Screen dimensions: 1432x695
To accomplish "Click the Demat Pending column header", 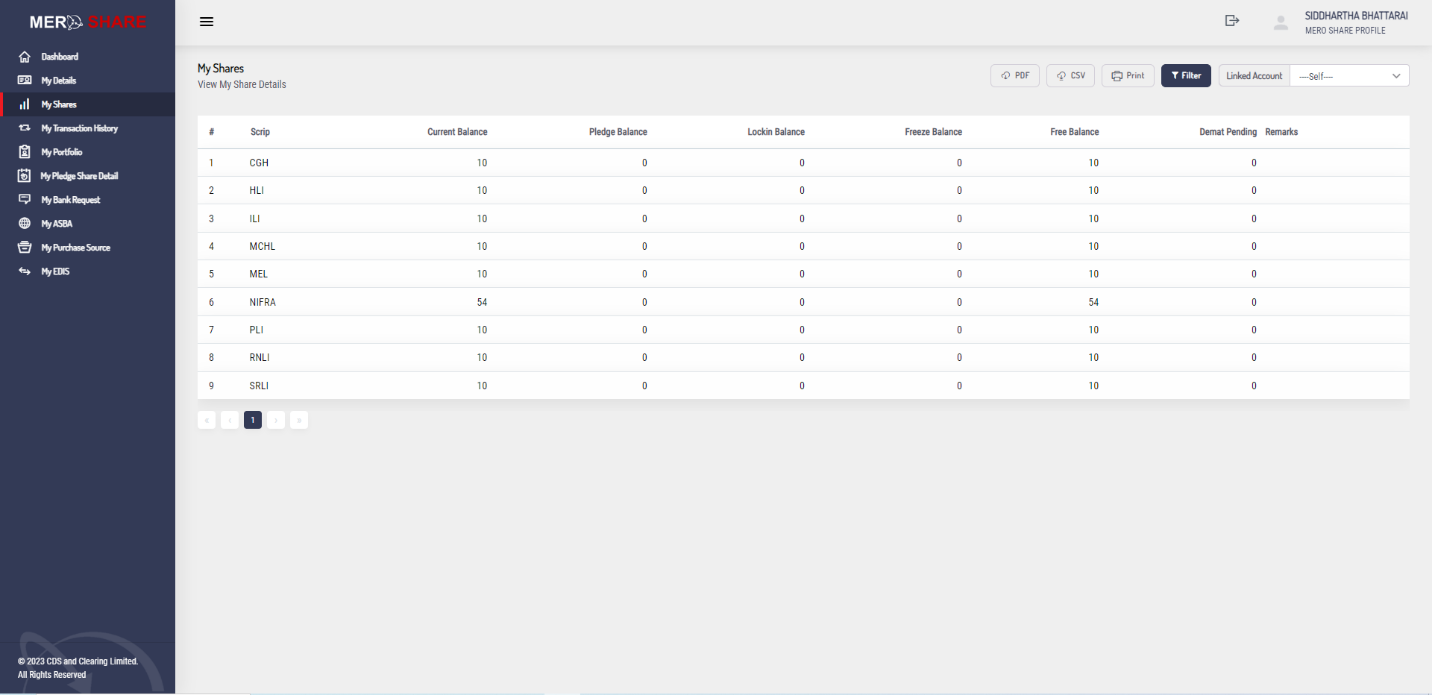I will [1228, 132].
